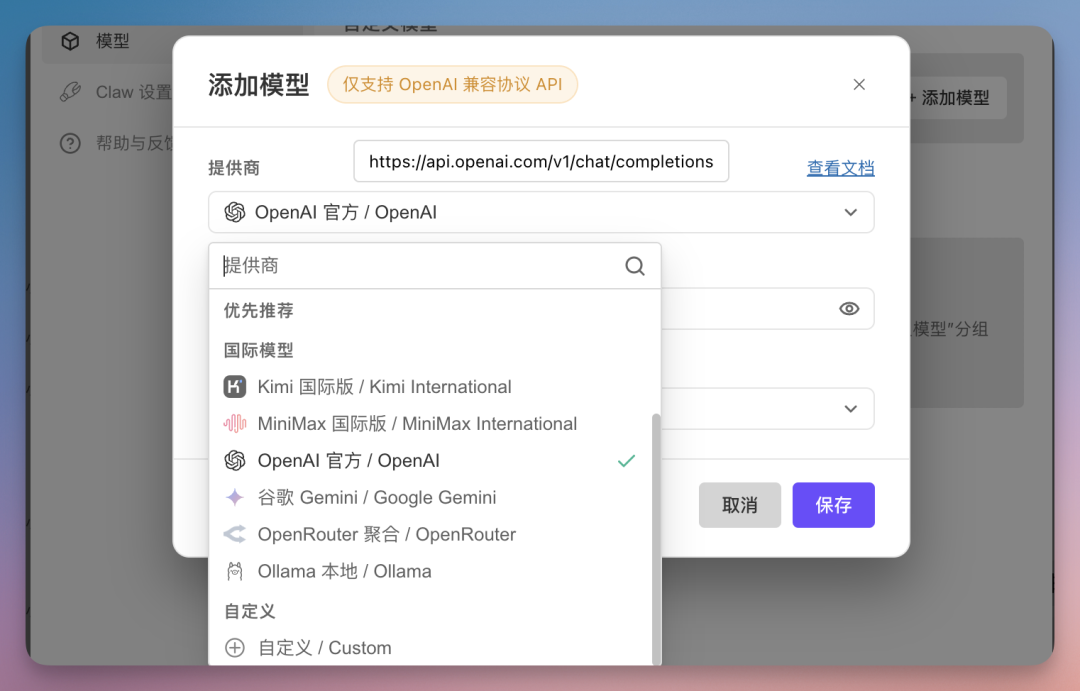The height and width of the screenshot is (691, 1080).
Task: Click the Kimi International "K" icon
Action: [x=235, y=386]
